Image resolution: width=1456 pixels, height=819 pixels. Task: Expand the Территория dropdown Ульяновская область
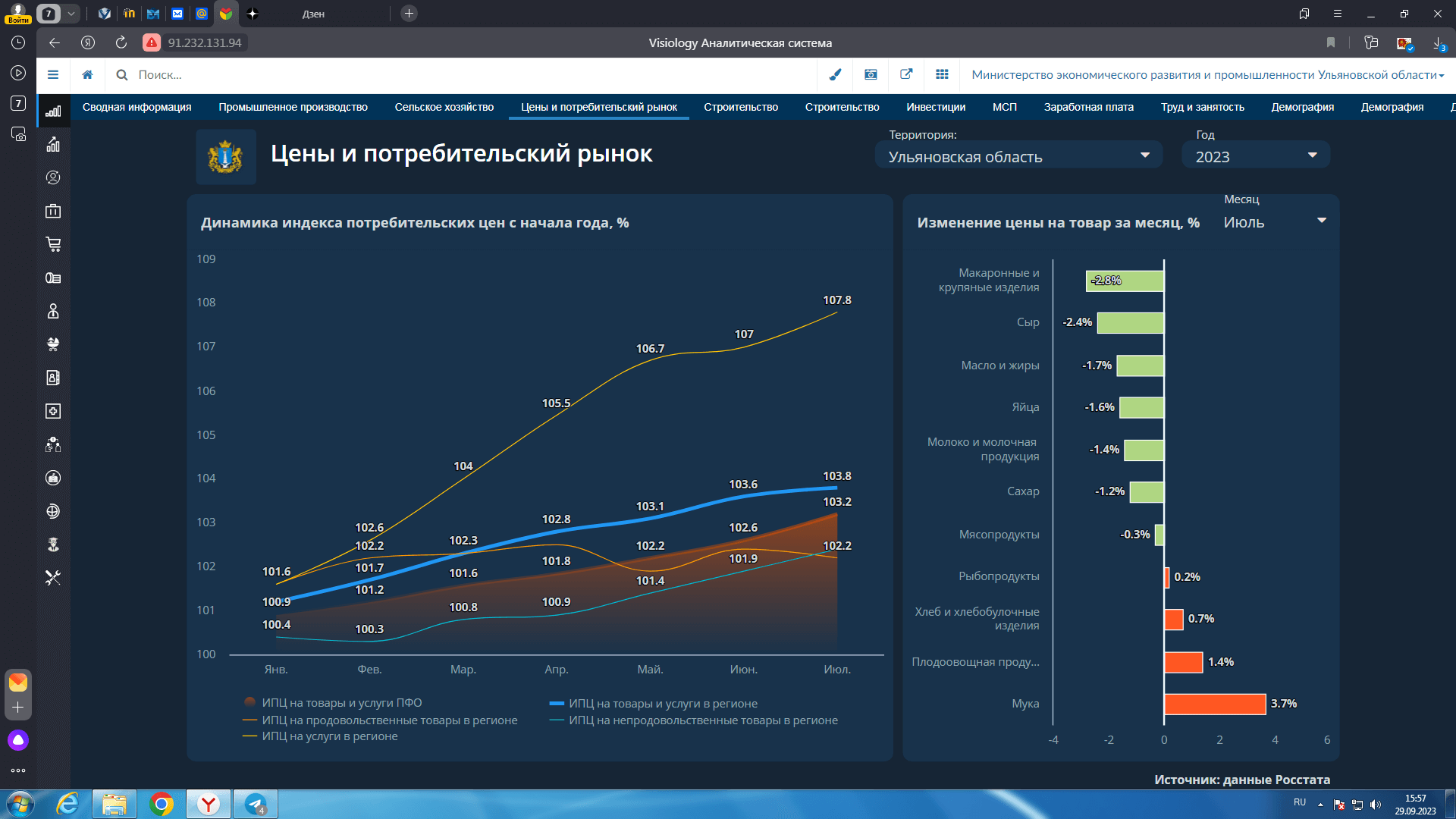coord(1018,156)
